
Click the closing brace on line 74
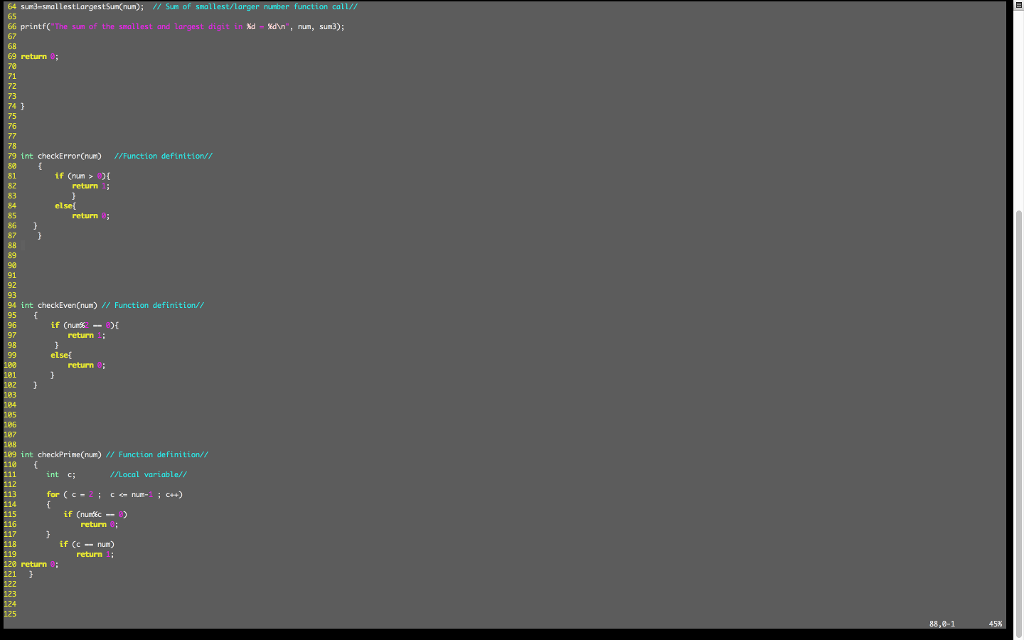(21, 106)
